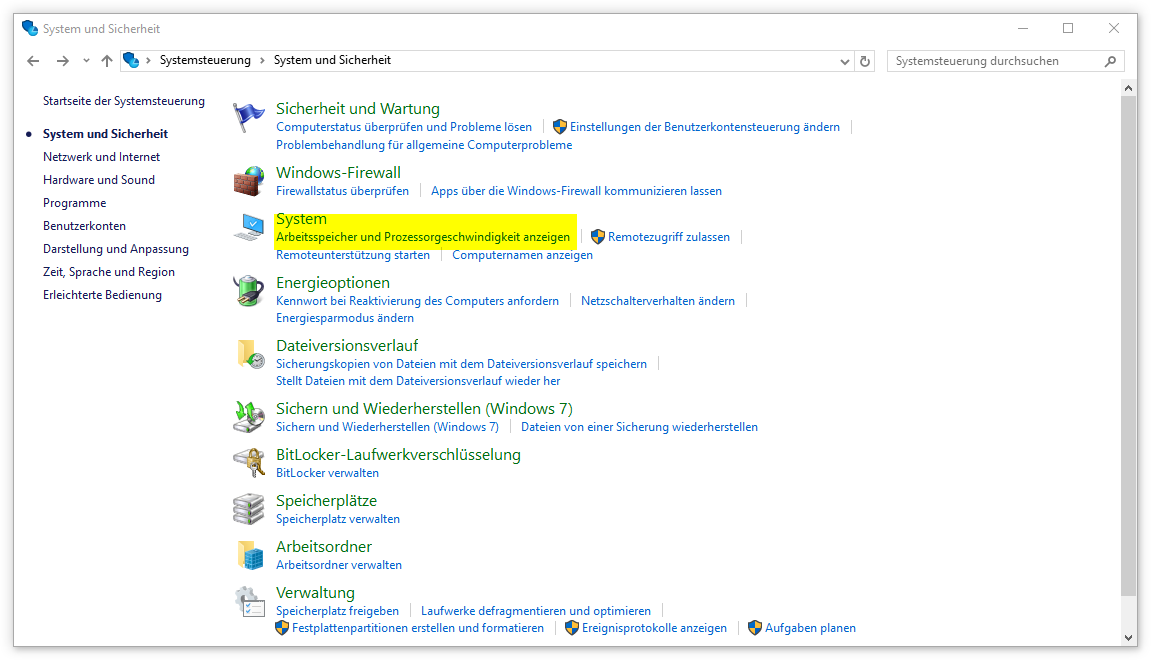Click Speicherplatz verwalten link

point(338,519)
